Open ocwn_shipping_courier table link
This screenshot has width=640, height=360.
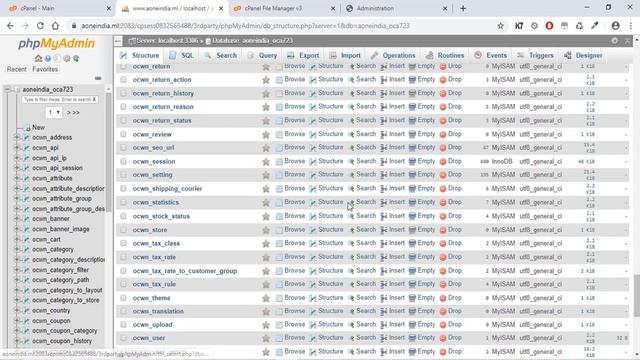pos(167,189)
